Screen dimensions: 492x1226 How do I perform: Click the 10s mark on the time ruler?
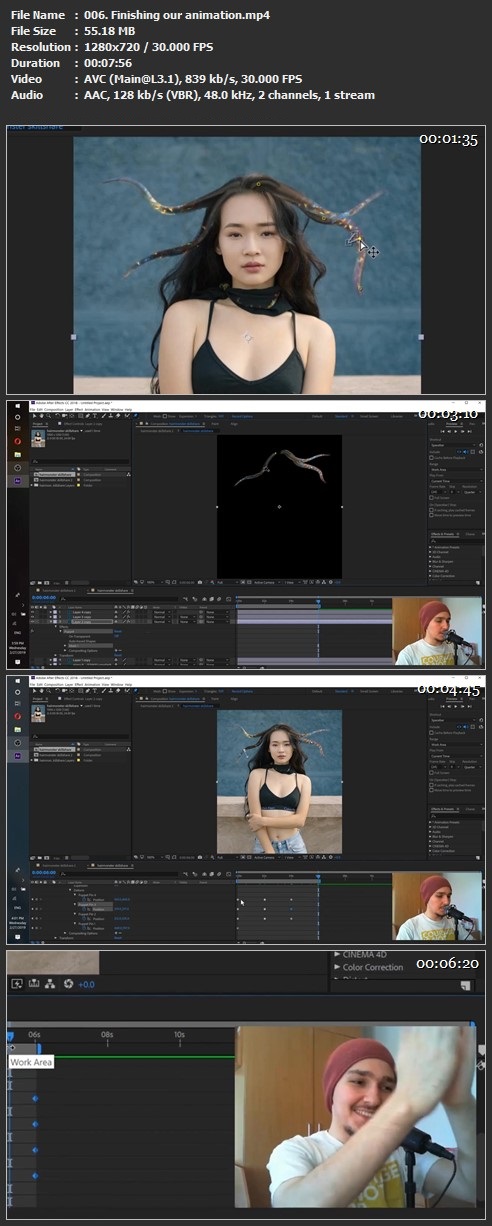tap(179, 1034)
